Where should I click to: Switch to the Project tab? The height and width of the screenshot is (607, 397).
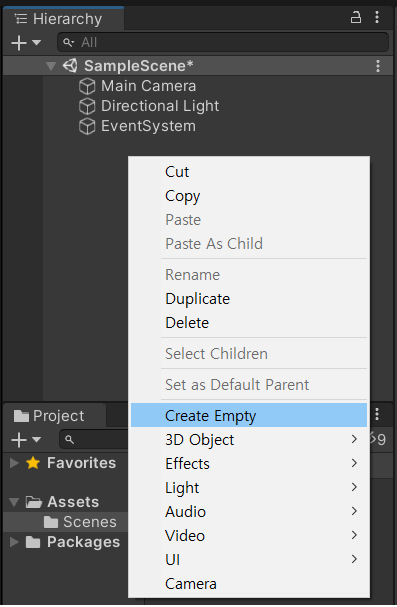tap(55, 416)
